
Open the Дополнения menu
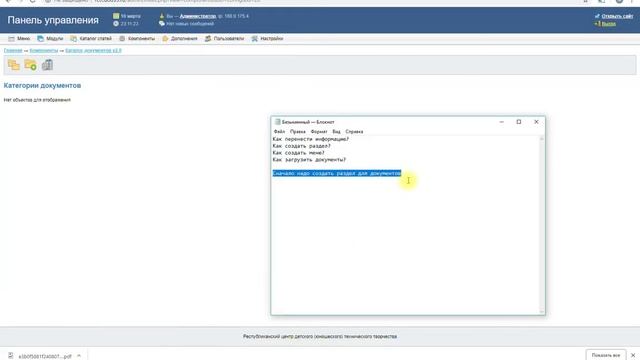pos(180,38)
